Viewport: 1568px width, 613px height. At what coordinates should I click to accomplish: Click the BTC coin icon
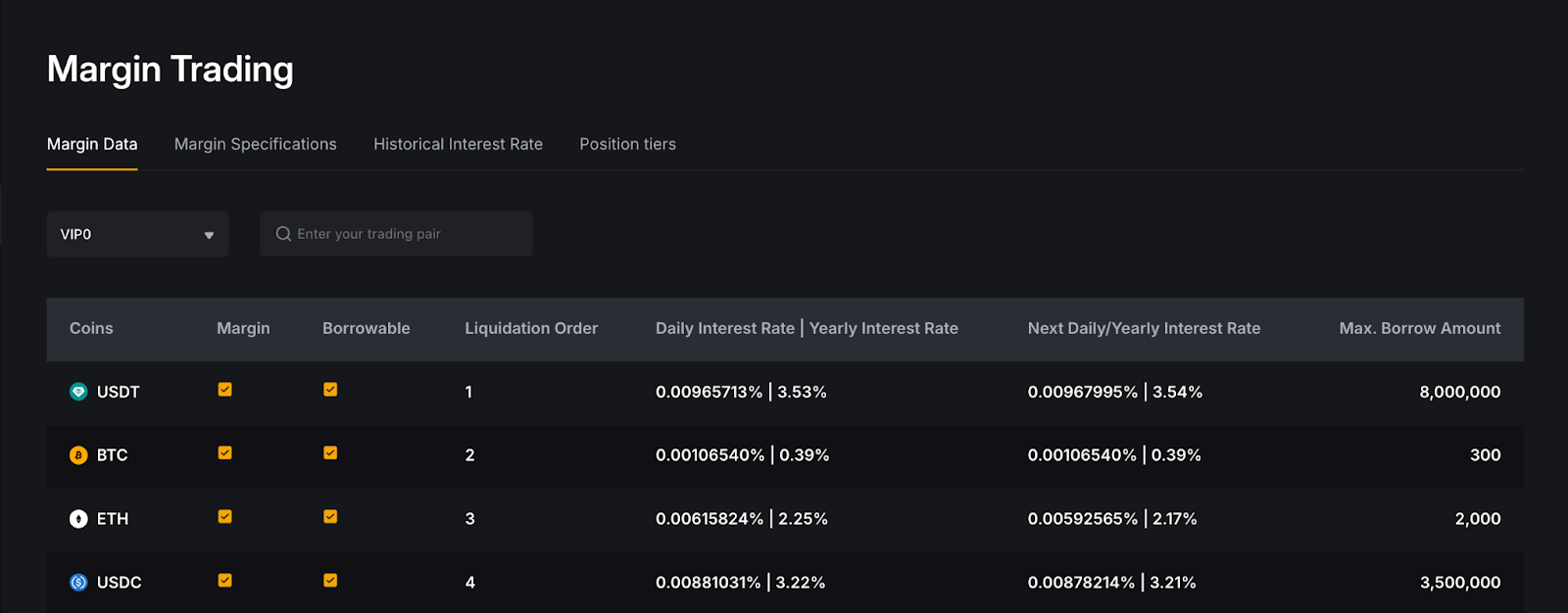click(78, 455)
